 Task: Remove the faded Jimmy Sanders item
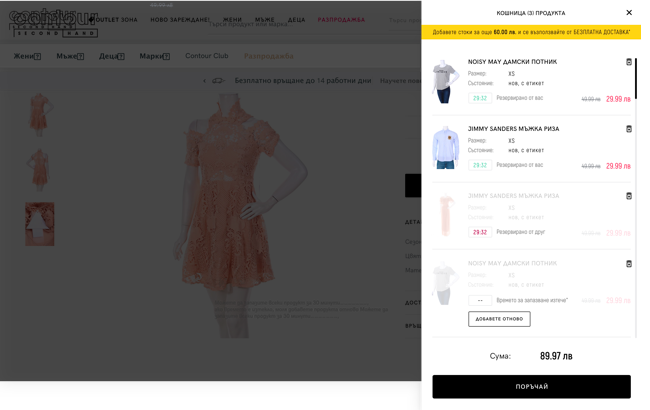(x=628, y=196)
